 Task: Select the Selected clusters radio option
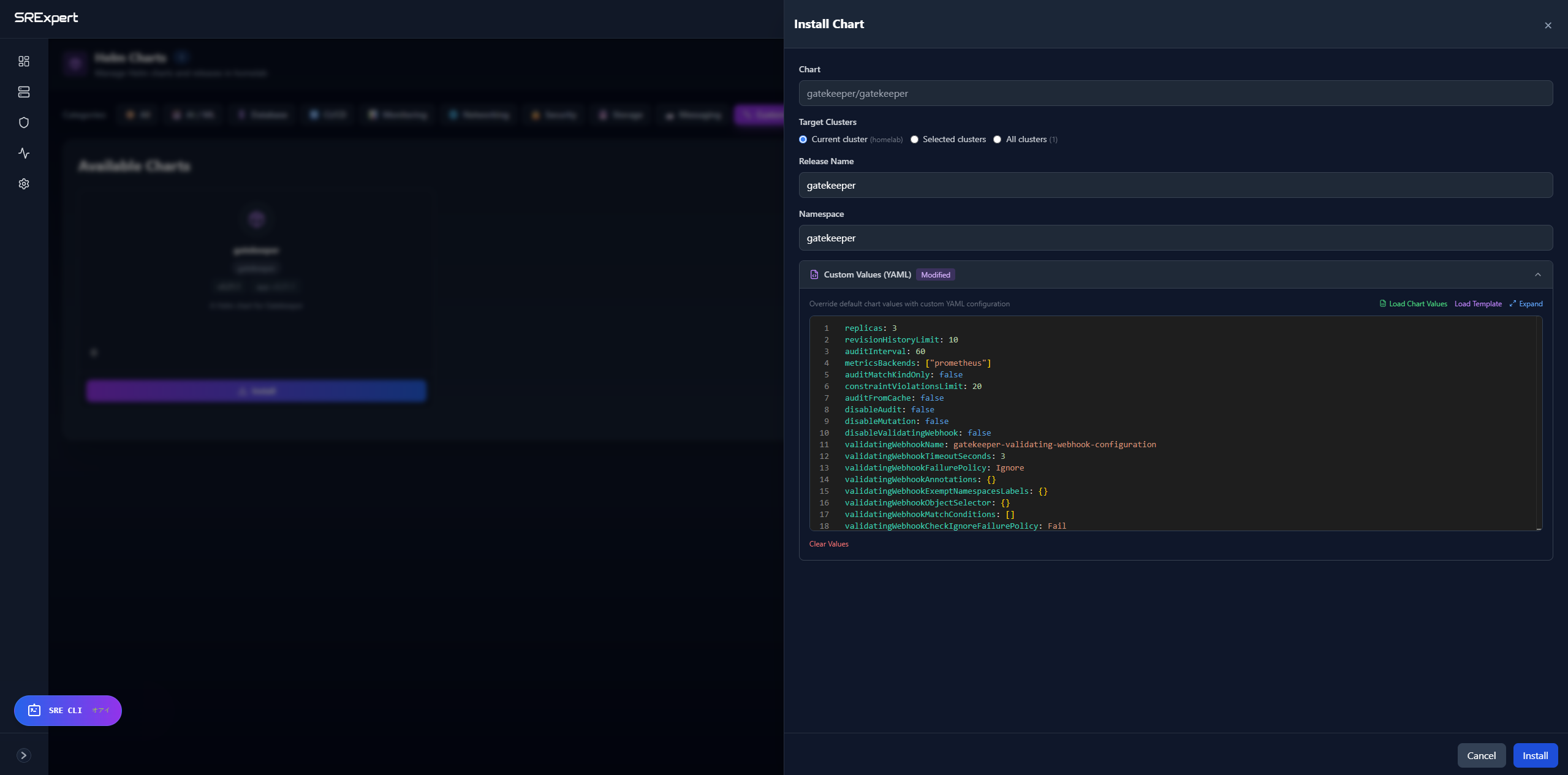click(914, 140)
